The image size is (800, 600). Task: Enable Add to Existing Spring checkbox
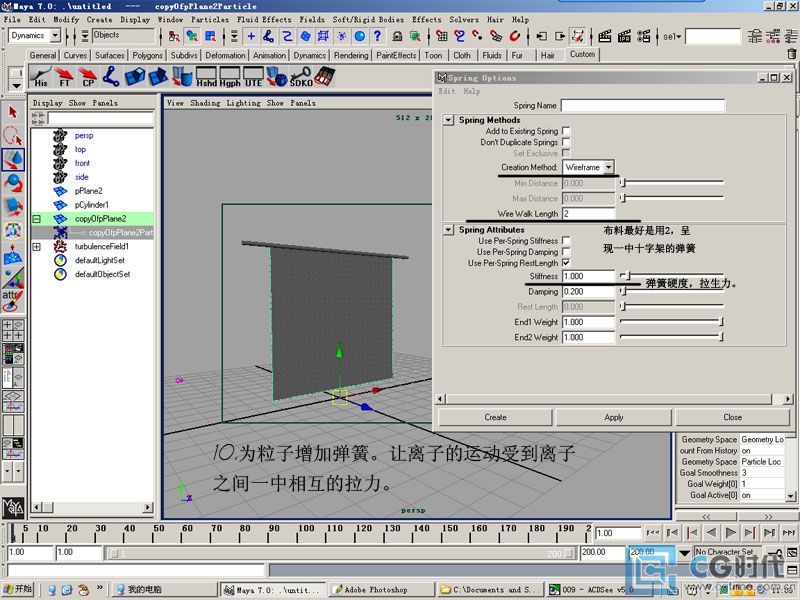[566, 131]
